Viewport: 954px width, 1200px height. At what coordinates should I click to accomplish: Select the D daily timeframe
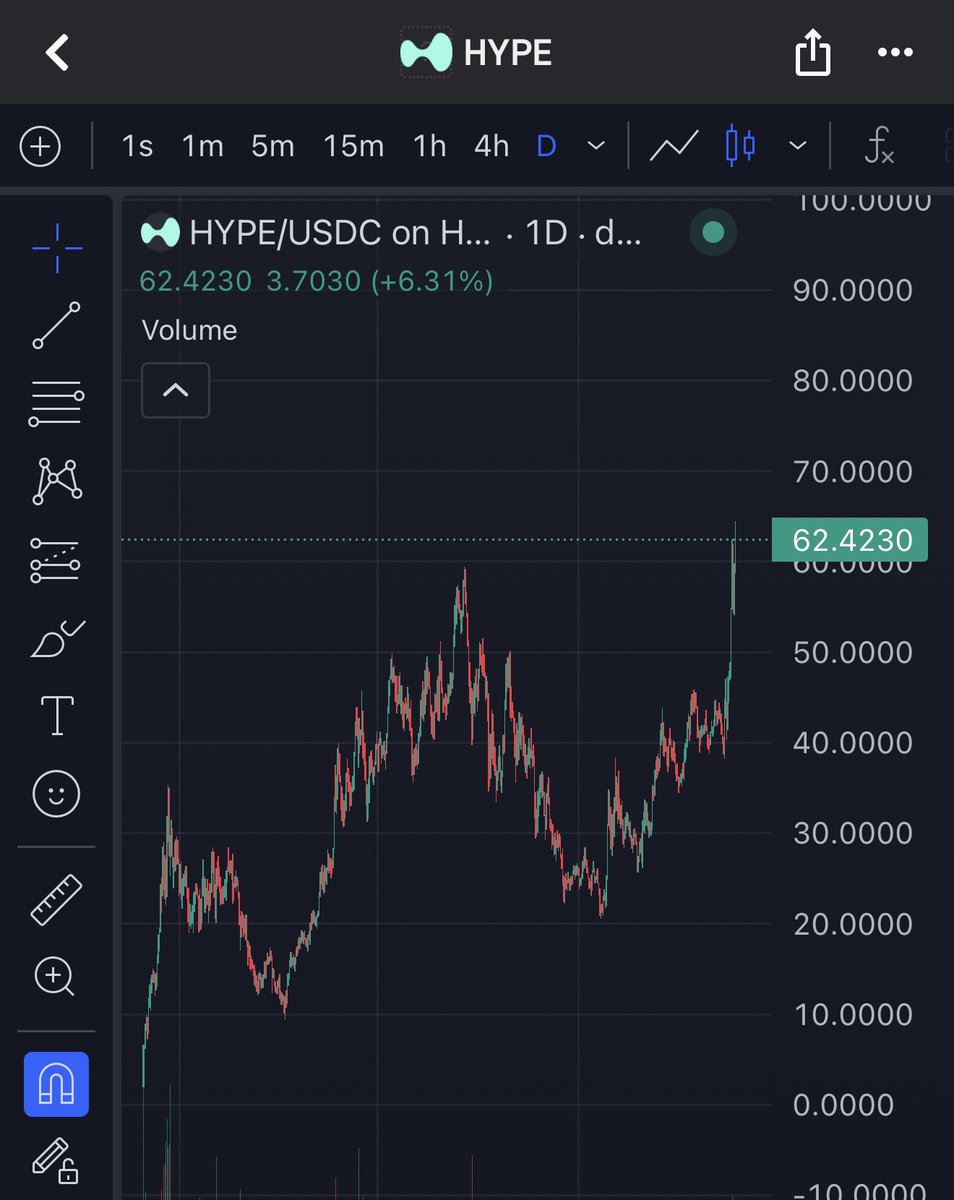(546, 146)
